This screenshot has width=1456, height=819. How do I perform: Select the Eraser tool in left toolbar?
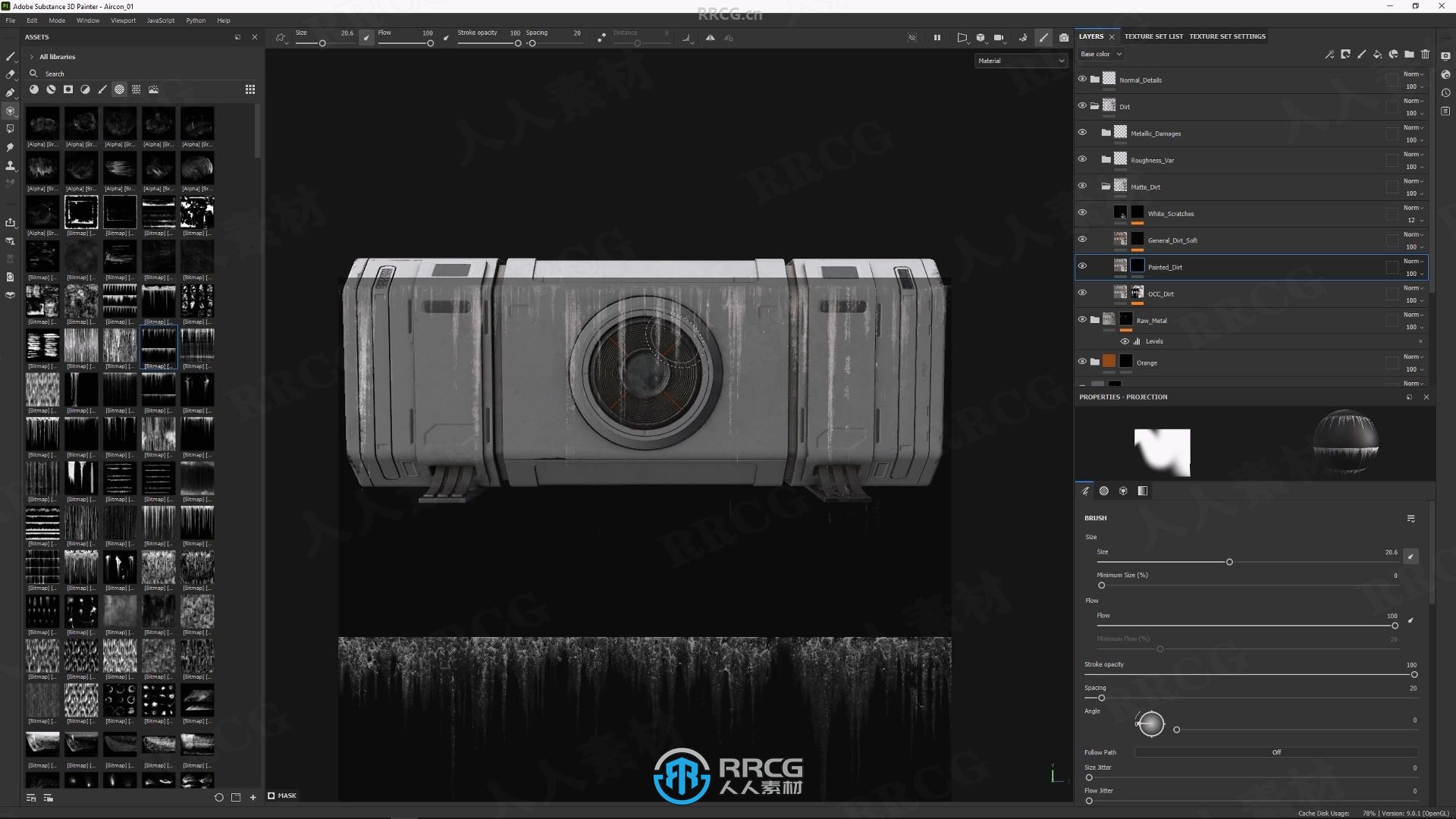coord(10,74)
